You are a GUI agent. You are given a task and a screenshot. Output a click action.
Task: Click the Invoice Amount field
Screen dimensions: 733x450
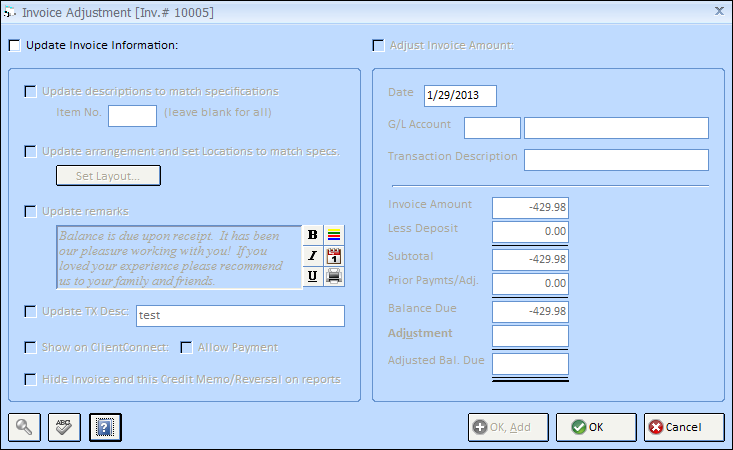pyautogui.click(x=530, y=207)
